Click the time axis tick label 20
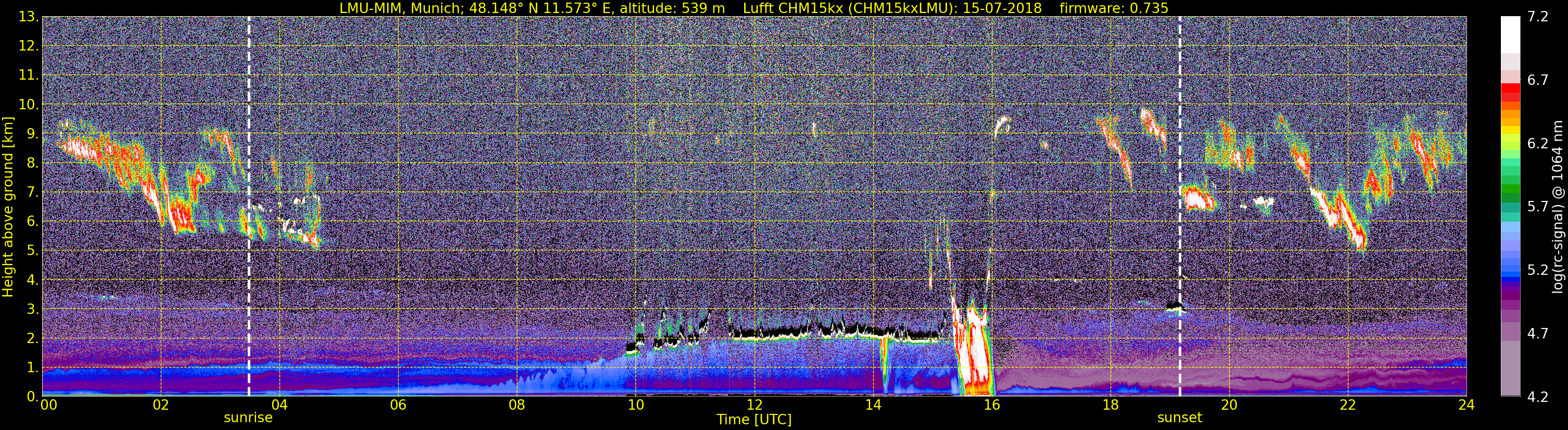The width and height of the screenshot is (1568, 430). (1229, 405)
